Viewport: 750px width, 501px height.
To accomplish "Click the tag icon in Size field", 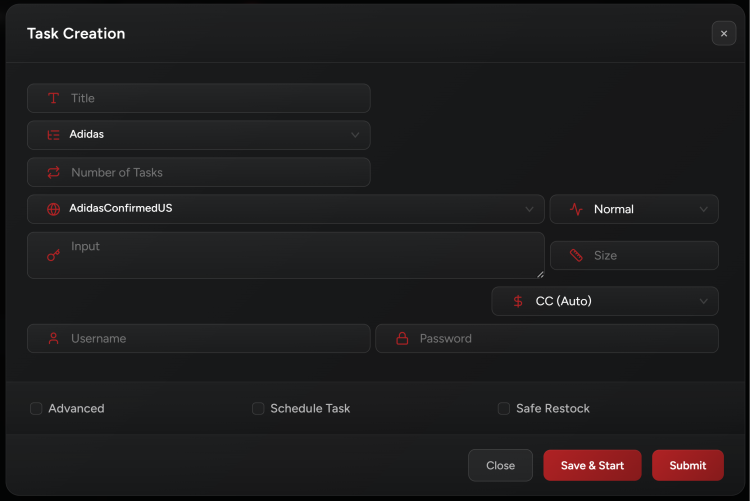I will coord(576,256).
